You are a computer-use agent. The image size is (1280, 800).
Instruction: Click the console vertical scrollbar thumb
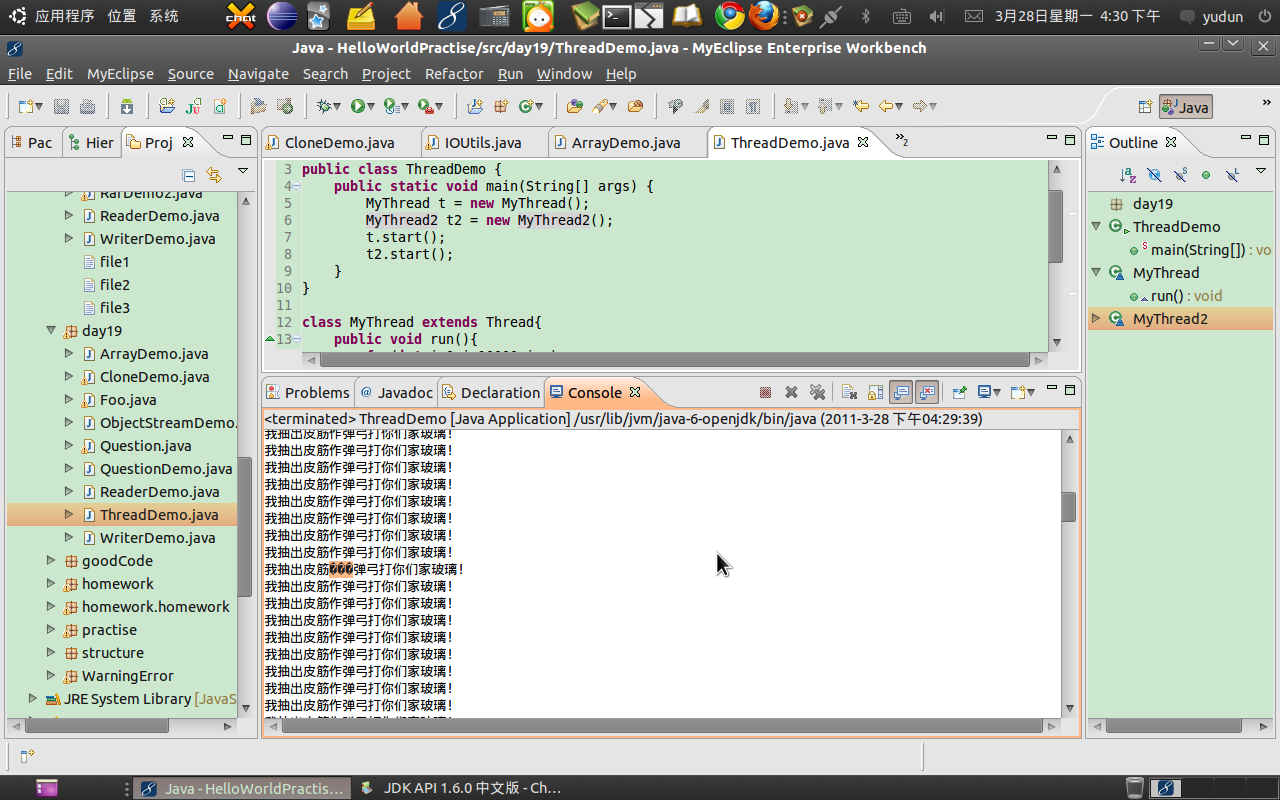1068,507
